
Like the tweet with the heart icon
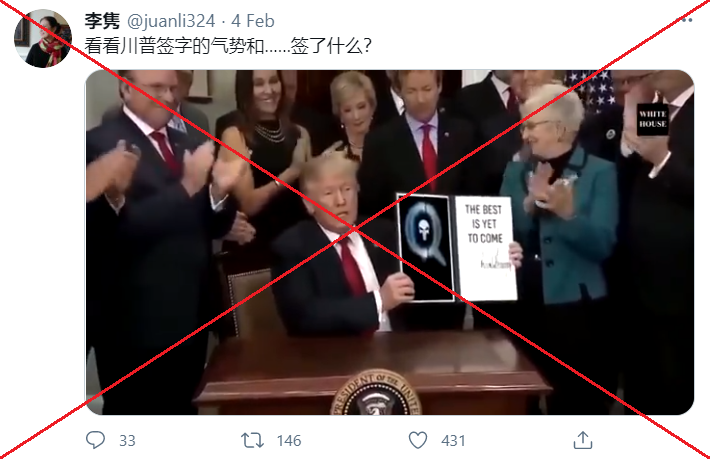417,440
